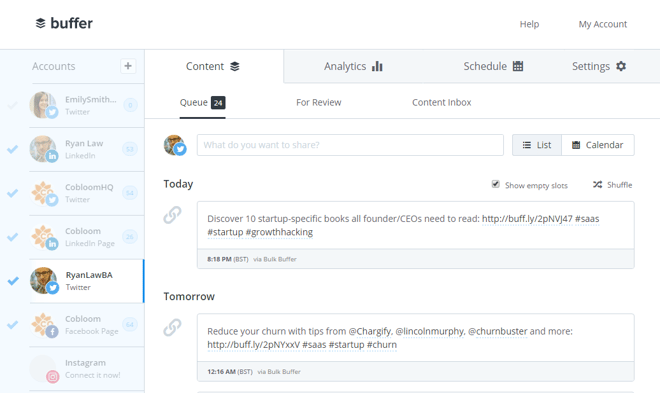Toggle checkmark for RyanLawBA account
The height and width of the screenshot is (393, 660).
[13, 281]
